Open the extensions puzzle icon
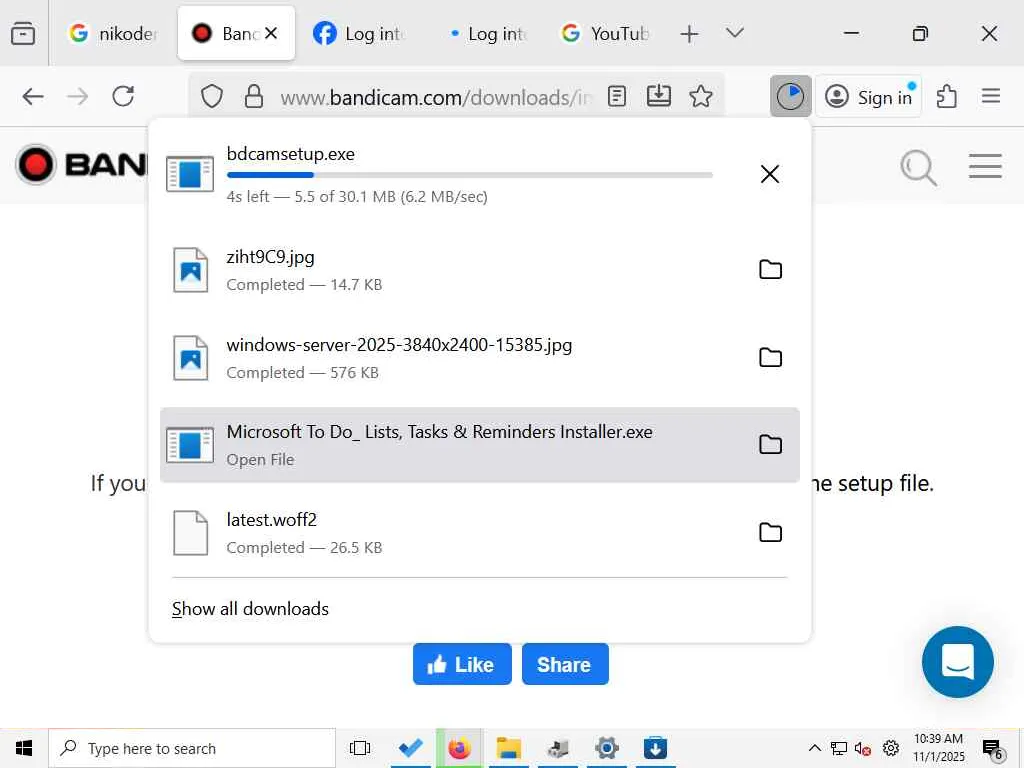The height and width of the screenshot is (768, 1024). point(946,97)
